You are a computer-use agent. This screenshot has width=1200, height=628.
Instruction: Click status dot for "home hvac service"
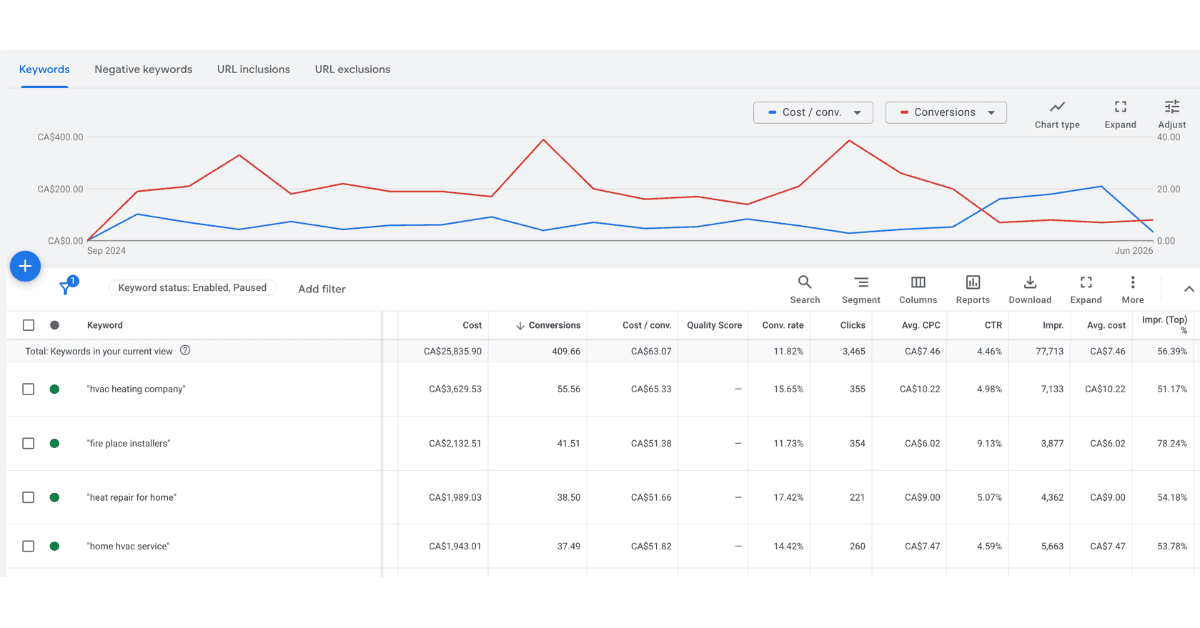54,546
